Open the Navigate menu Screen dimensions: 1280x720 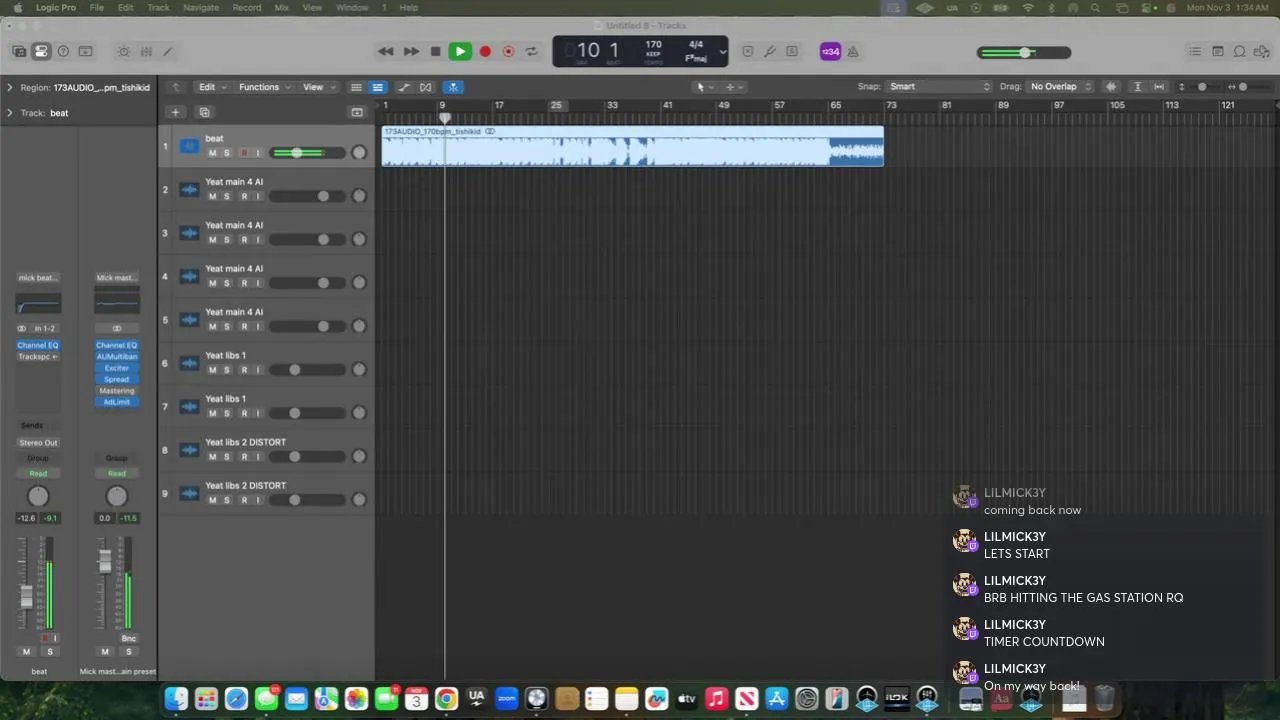pyautogui.click(x=201, y=7)
